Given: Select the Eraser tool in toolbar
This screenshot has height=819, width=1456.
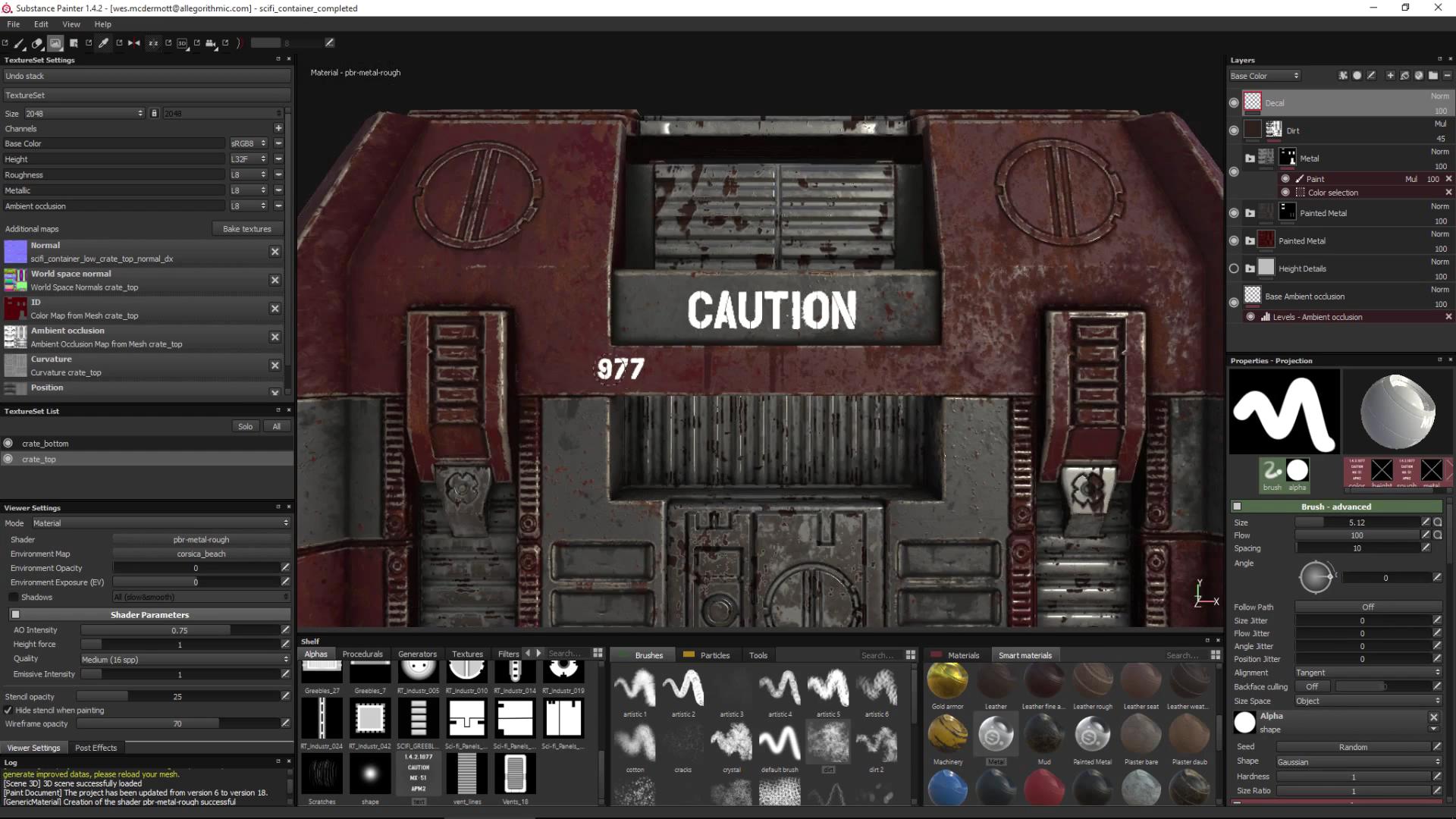Looking at the screenshot, I should (x=36, y=43).
